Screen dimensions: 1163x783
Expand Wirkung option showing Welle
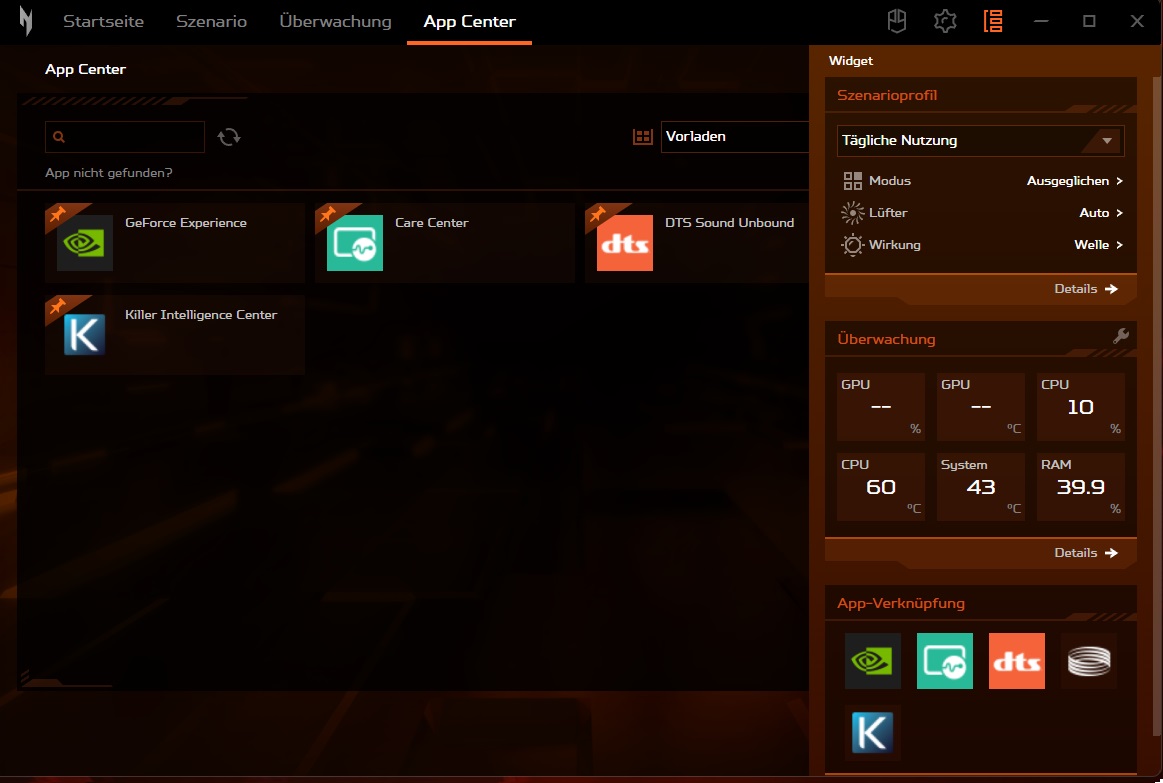1098,245
